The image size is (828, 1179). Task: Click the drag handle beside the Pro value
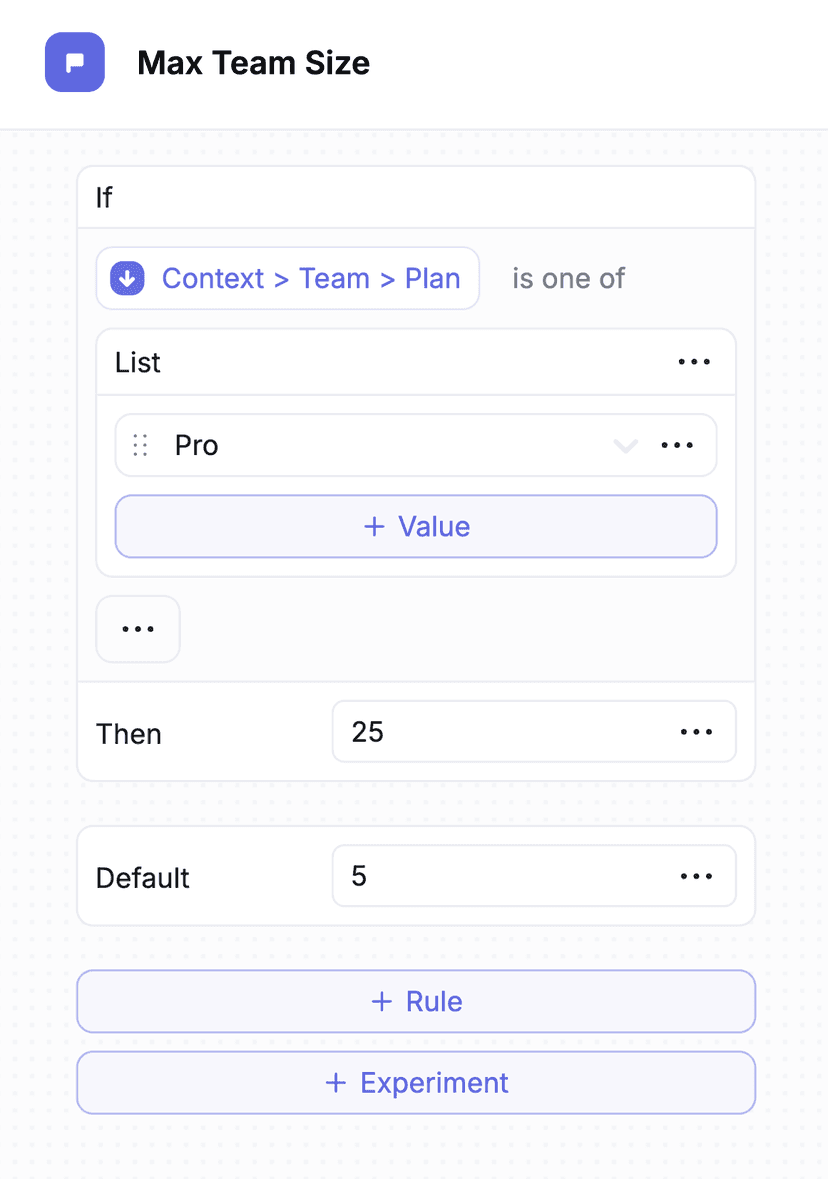click(142, 445)
